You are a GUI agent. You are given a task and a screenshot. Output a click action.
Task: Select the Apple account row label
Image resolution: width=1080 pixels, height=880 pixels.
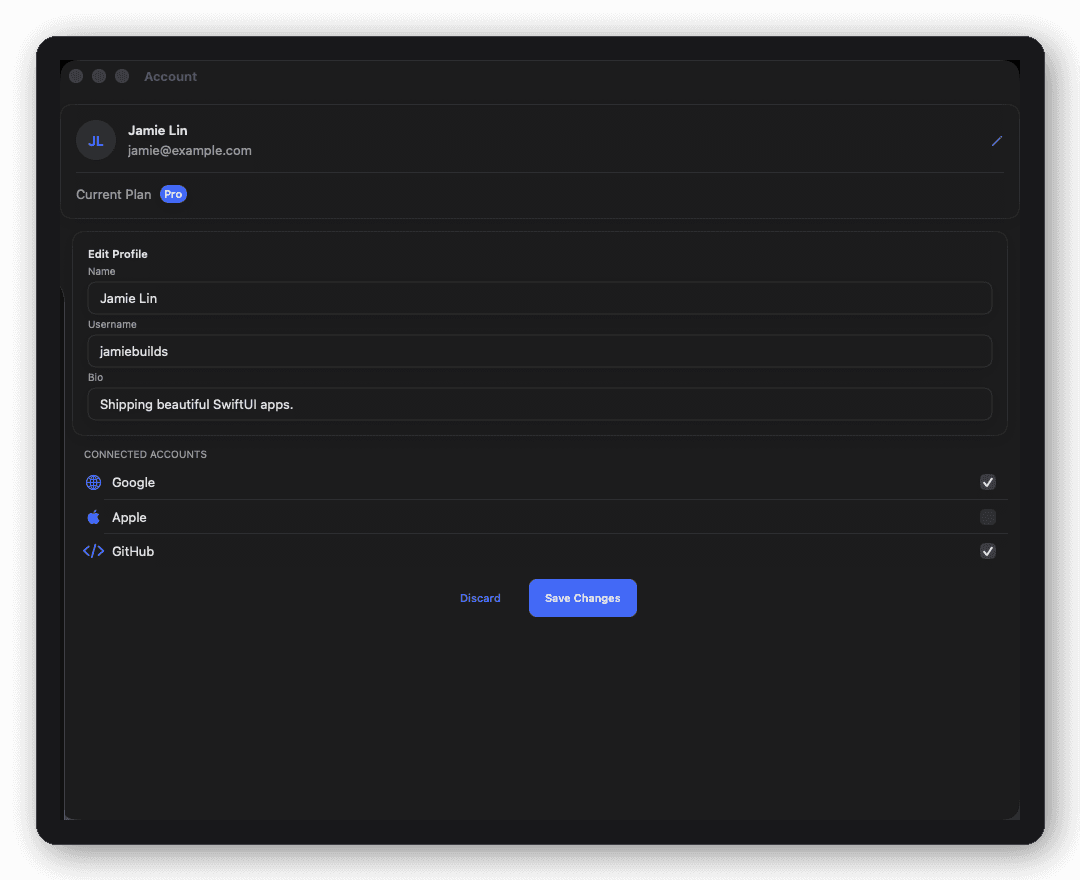pyautogui.click(x=129, y=517)
